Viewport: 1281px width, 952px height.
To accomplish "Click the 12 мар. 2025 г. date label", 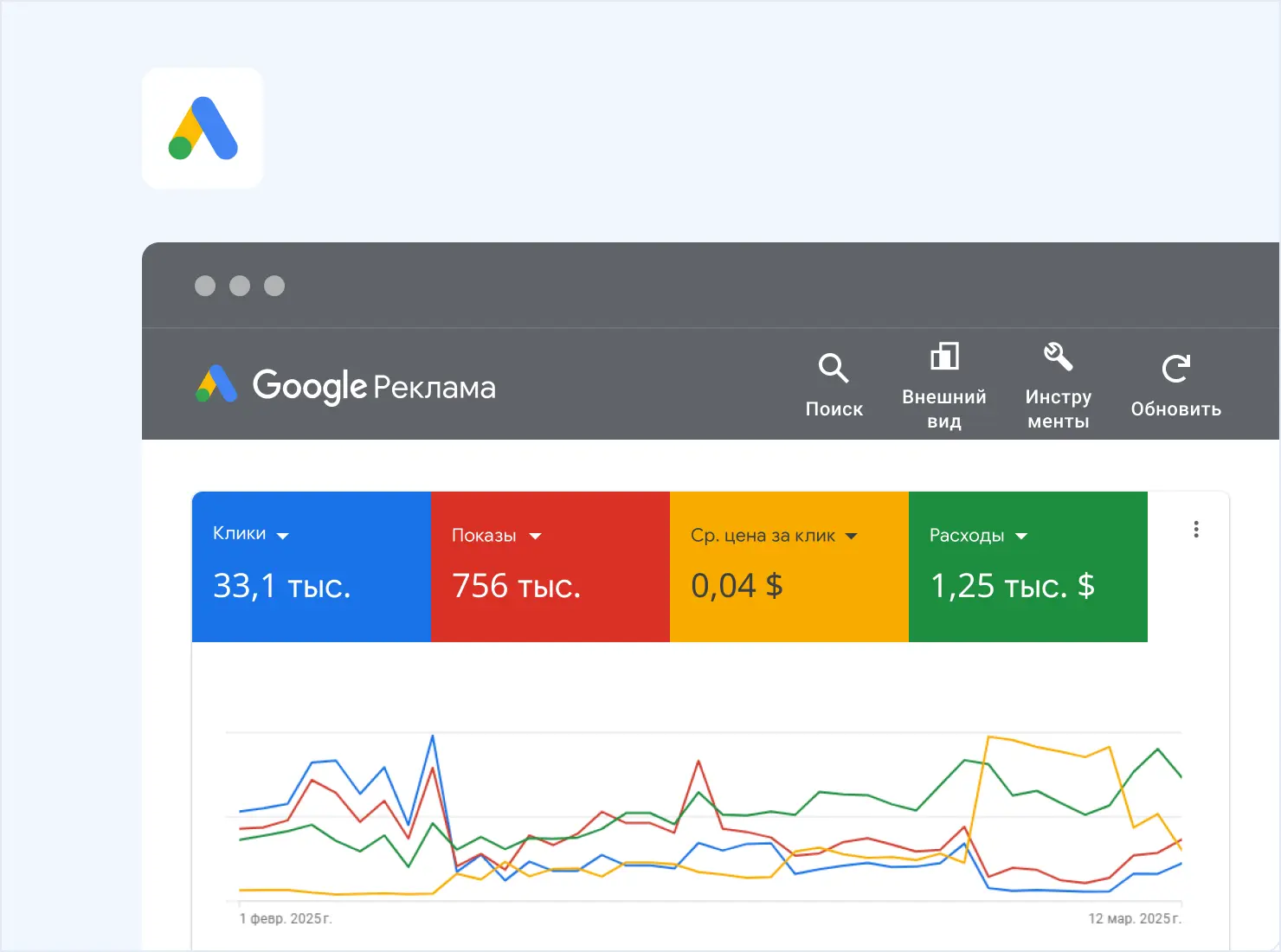I will [x=1134, y=918].
